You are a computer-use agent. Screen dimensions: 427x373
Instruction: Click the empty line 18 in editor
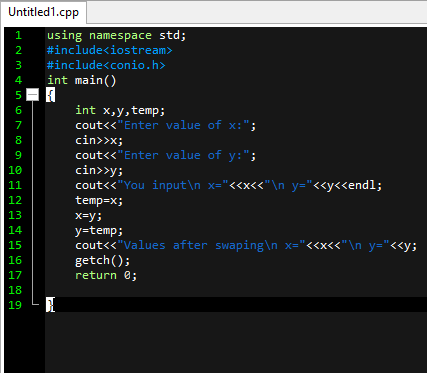pyautogui.click(x=236, y=290)
